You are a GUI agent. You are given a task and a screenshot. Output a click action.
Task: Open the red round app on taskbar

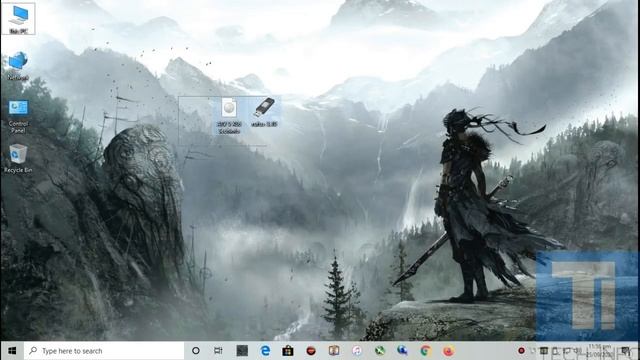[x=311, y=351]
